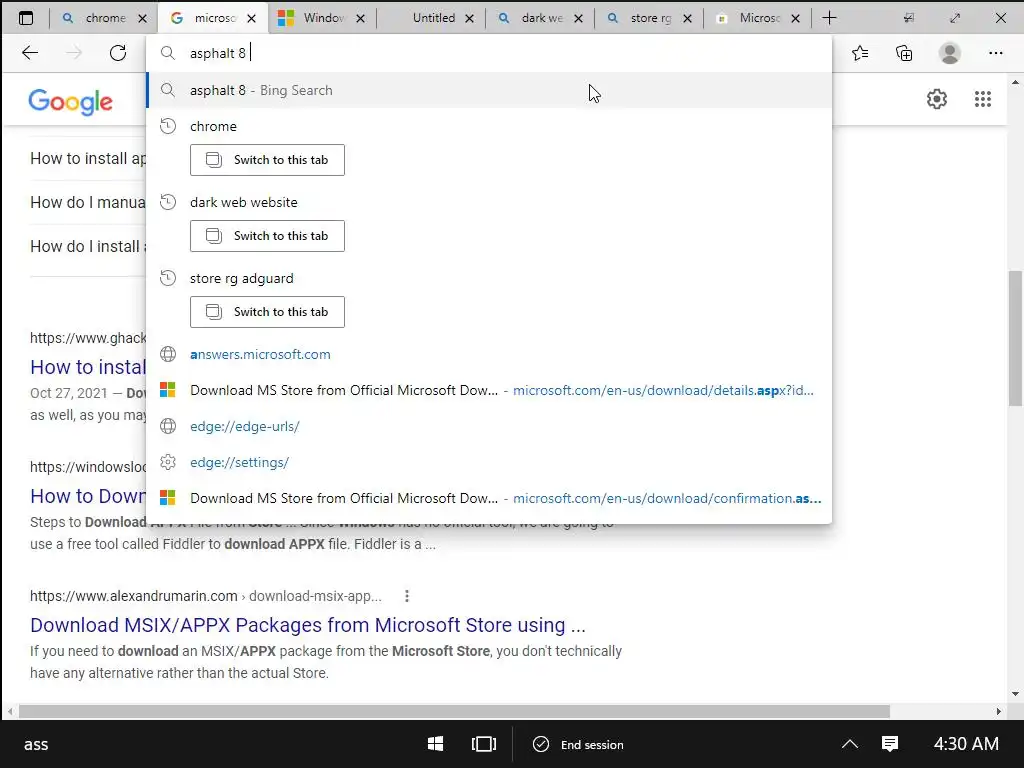Open the edge://settings/ suggestion

(489, 462)
